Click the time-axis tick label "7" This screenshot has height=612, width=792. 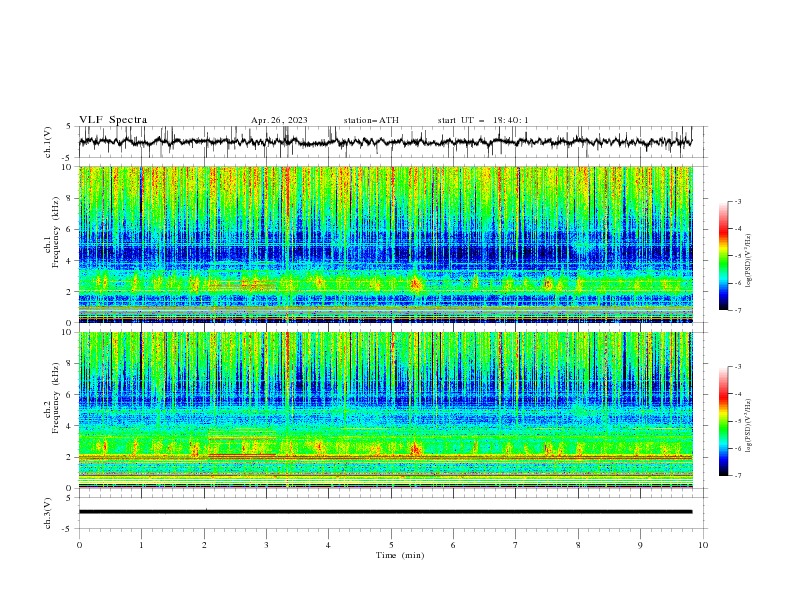[x=516, y=545]
